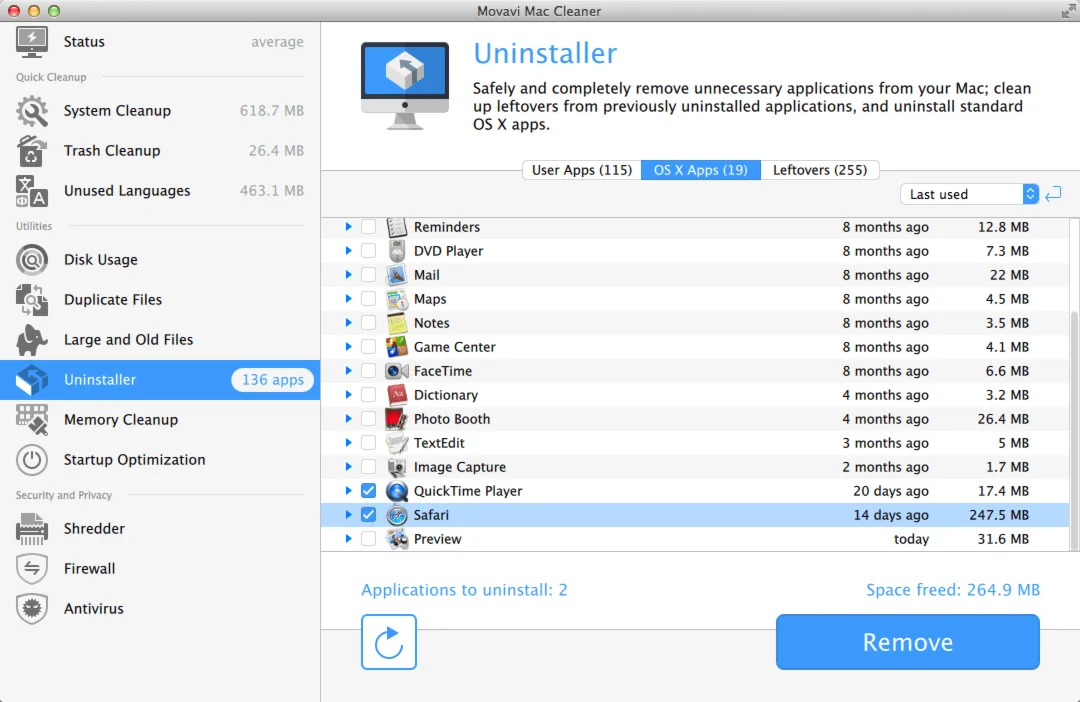1080x702 pixels.
Task: Click the QuickTime Player app icon
Action: (x=397, y=491)
